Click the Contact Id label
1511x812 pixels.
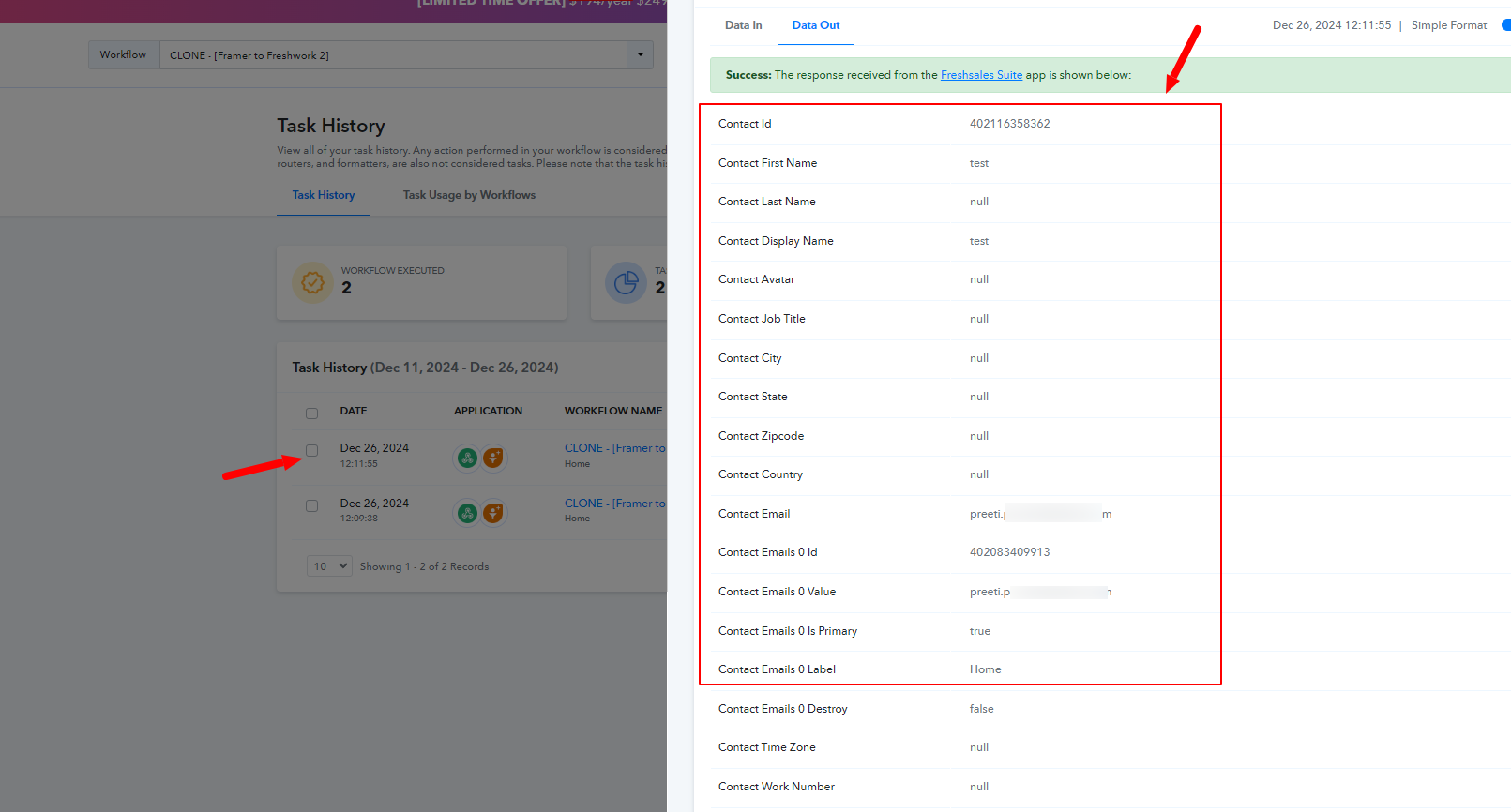point(745,124)
